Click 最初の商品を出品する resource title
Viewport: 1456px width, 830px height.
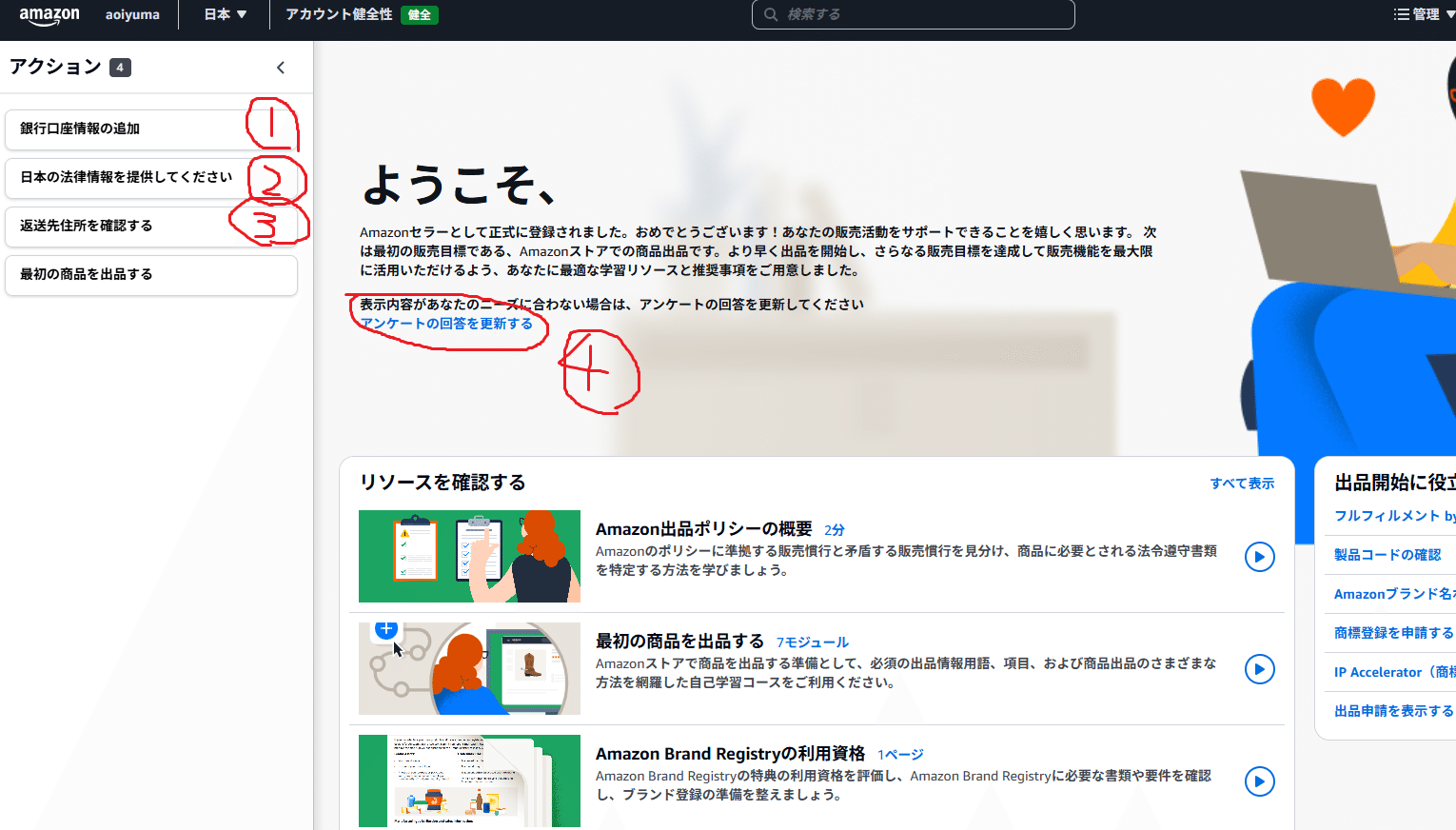(679, 642)
